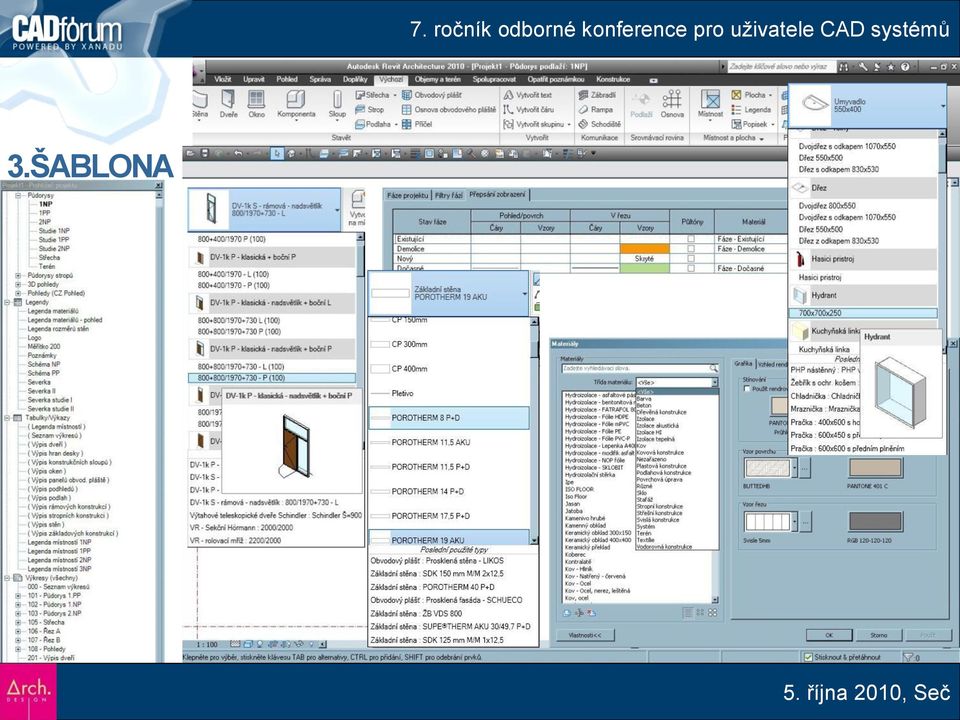Select Izolace akustická in material class list

(x=656, y=426)
